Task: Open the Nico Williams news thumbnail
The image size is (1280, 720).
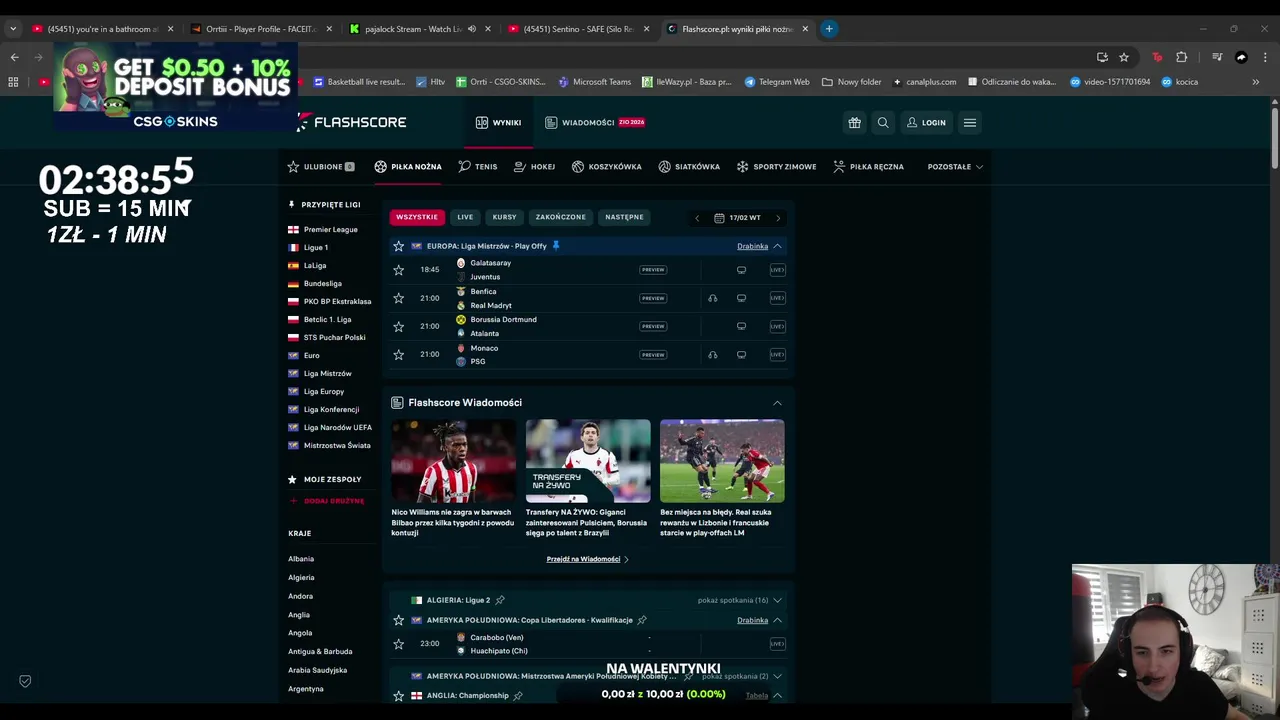Action: [x=453, y=461]
